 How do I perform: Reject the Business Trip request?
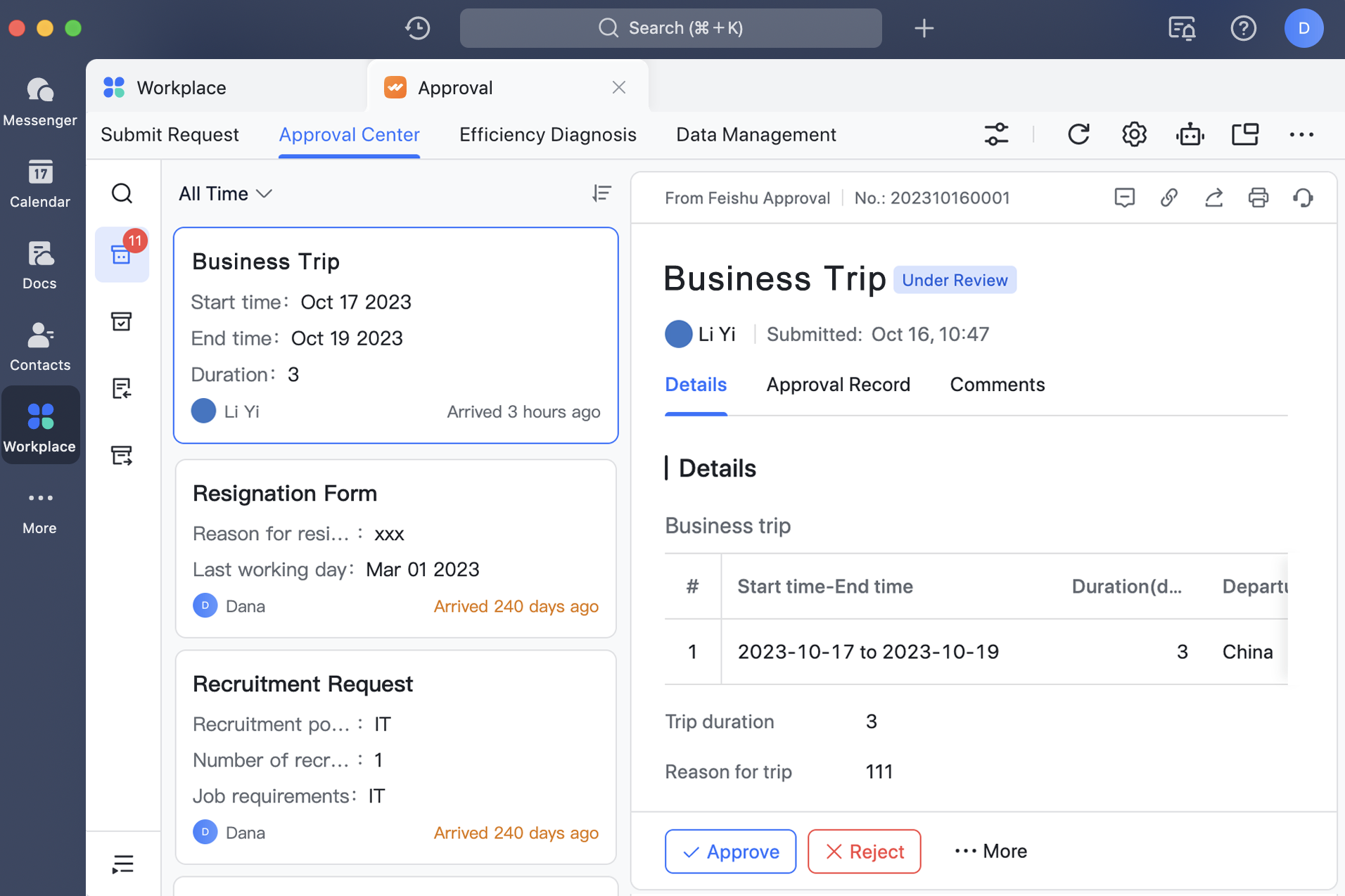[x=863, y=851]
